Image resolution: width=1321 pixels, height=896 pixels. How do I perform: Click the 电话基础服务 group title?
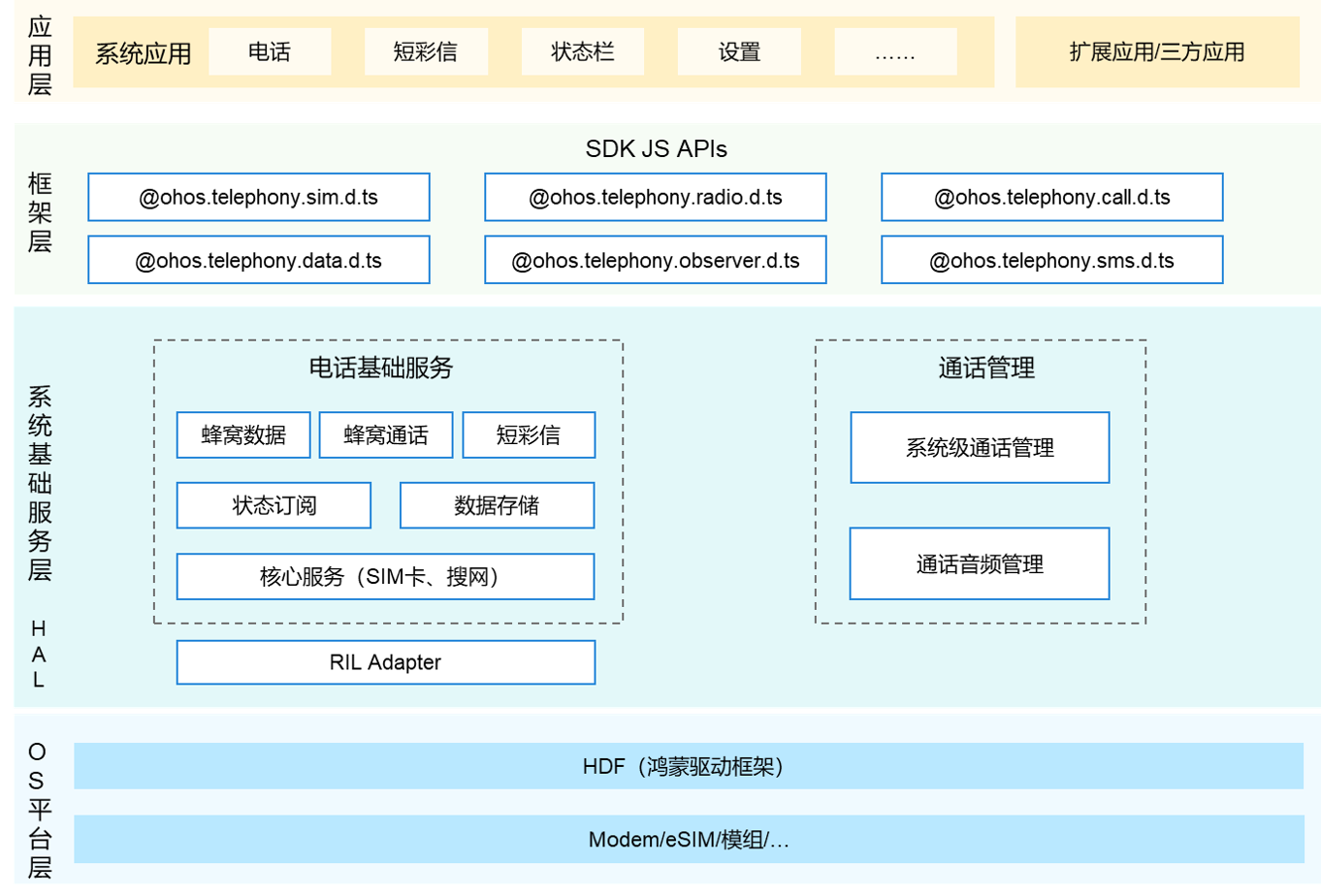click(381, 368)
